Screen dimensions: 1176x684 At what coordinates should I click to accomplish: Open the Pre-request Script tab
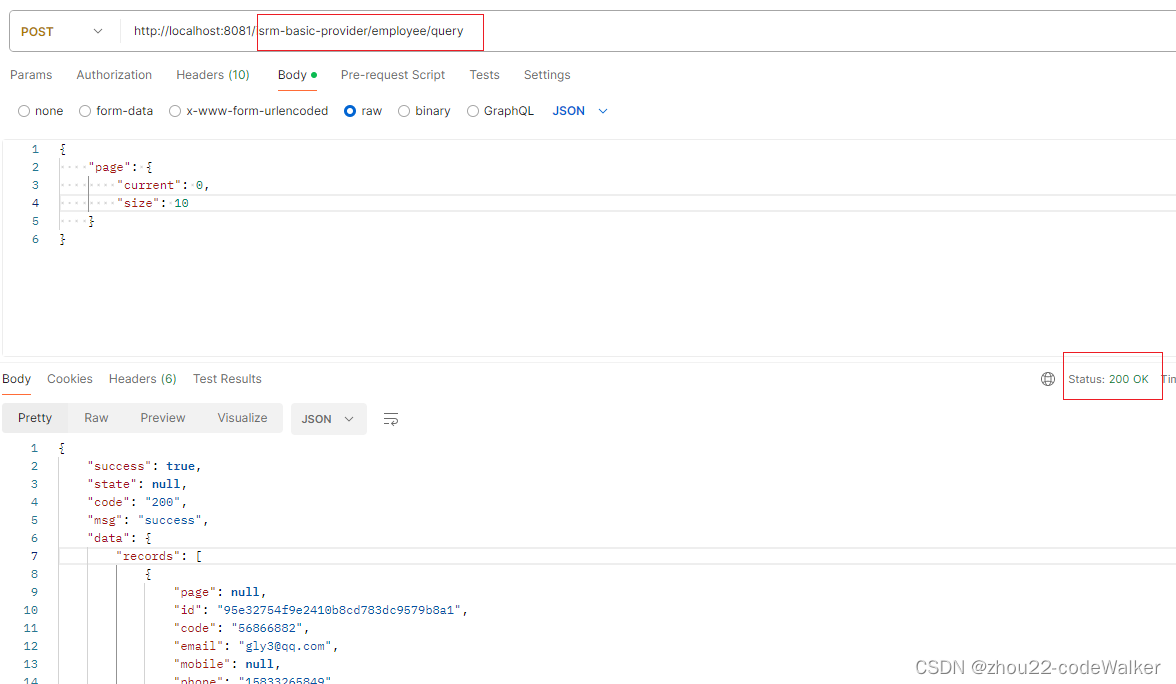(x=393, y=75)
